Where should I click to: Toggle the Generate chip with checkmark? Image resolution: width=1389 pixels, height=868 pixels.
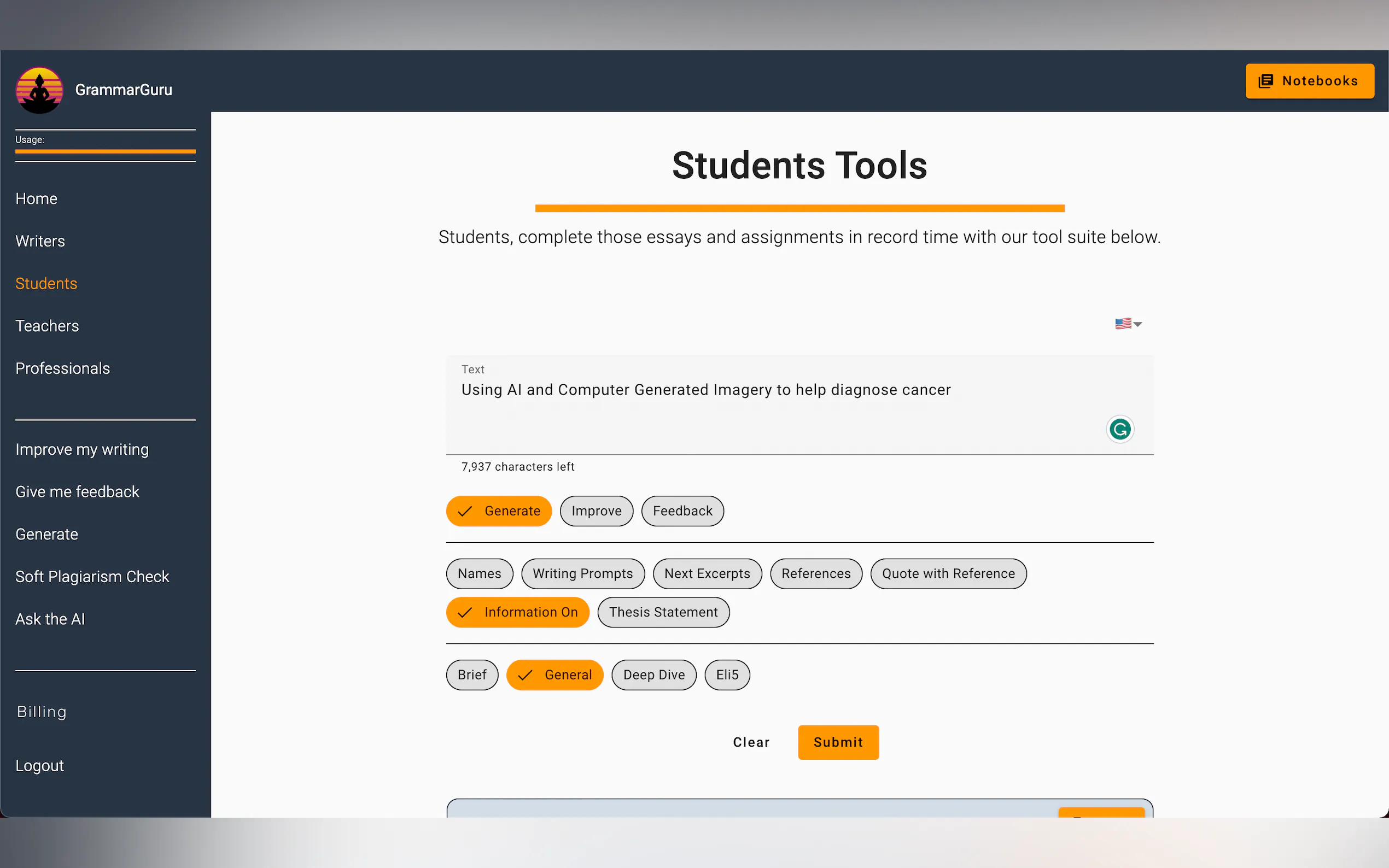(498, 511)
